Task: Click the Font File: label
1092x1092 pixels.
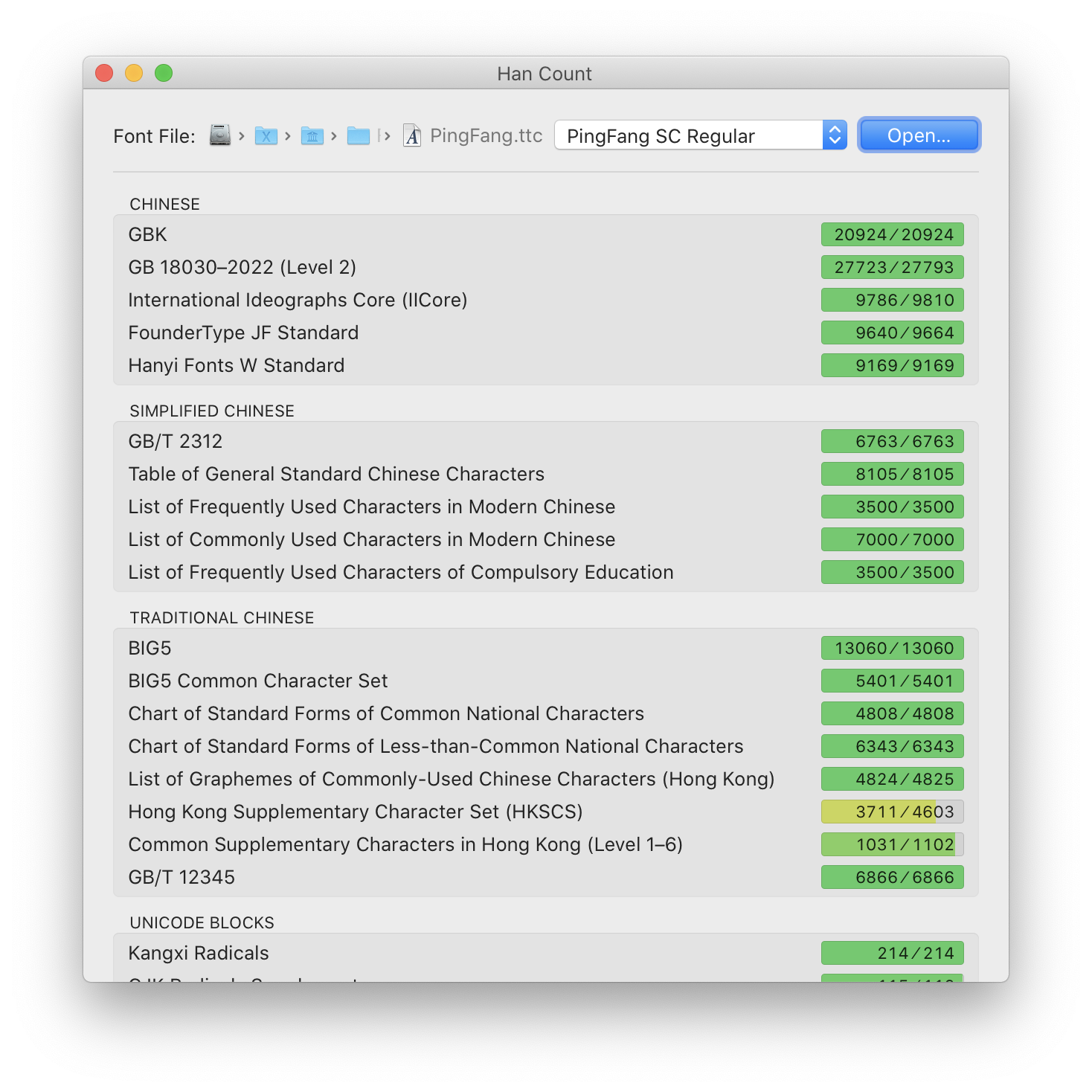Action: [x=155, y=136]
